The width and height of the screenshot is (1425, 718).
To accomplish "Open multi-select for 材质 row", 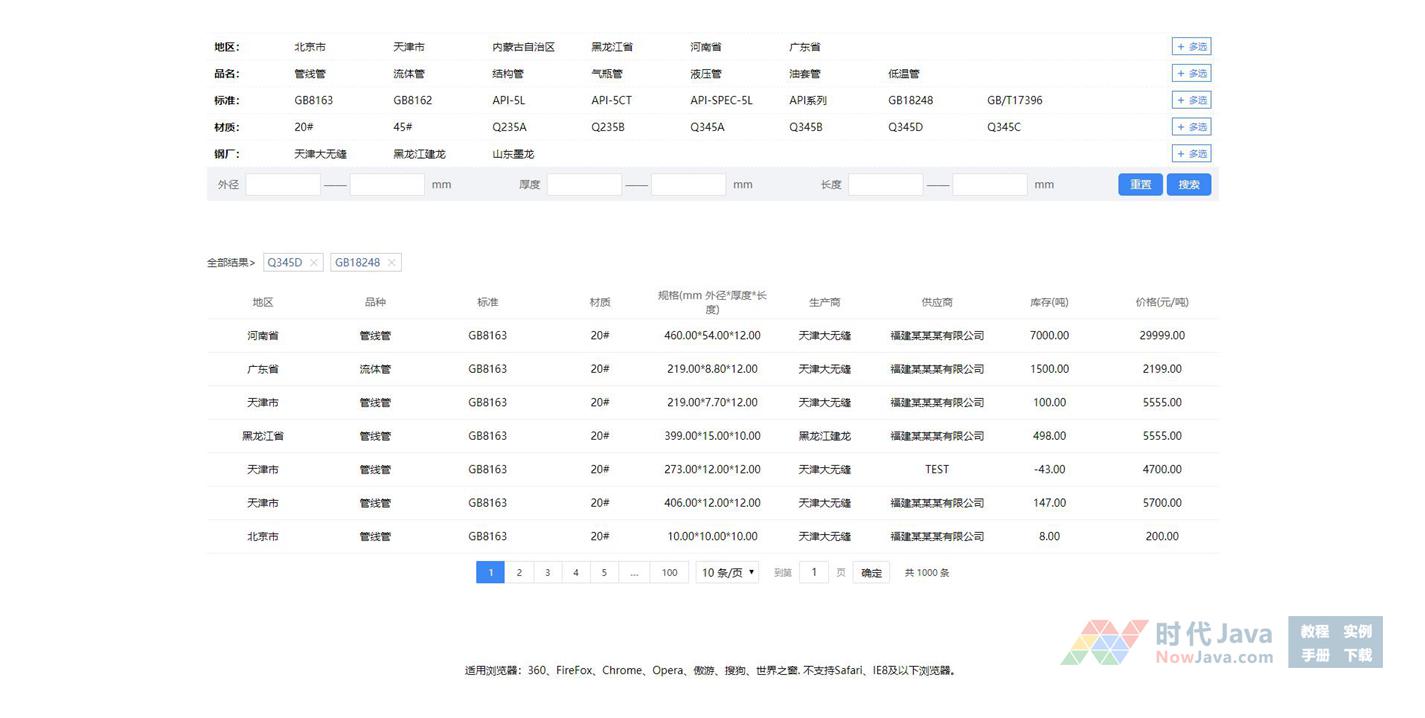I will 1191,127.
